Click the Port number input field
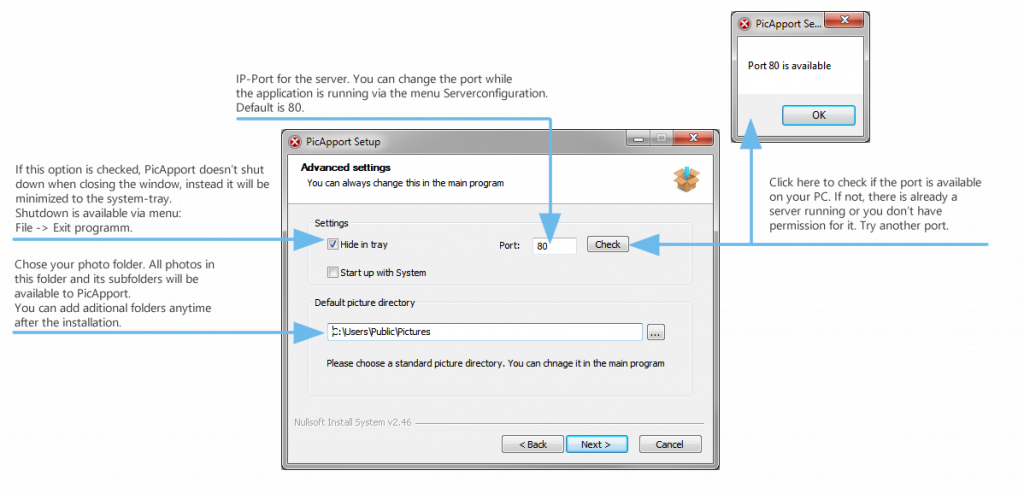 (554, 246)
